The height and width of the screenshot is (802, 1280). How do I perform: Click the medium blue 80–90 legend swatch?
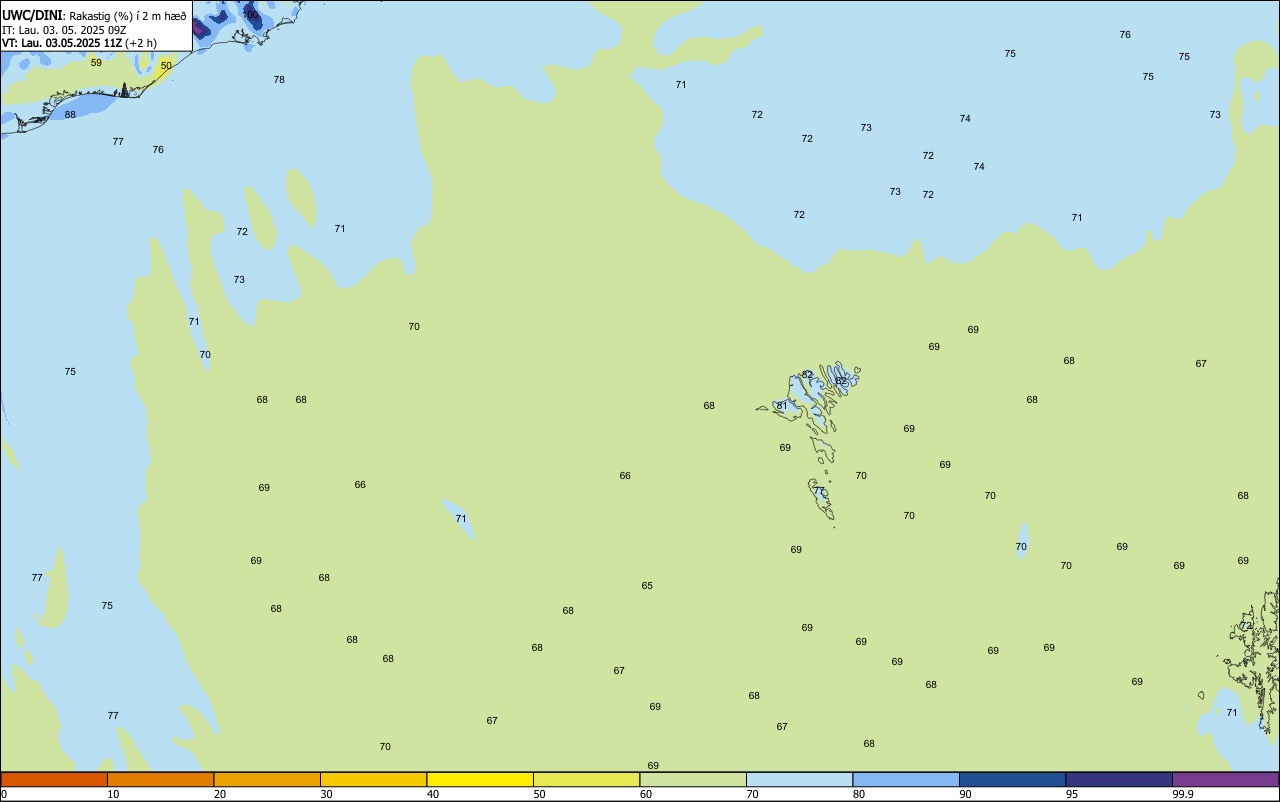(906, 779)
